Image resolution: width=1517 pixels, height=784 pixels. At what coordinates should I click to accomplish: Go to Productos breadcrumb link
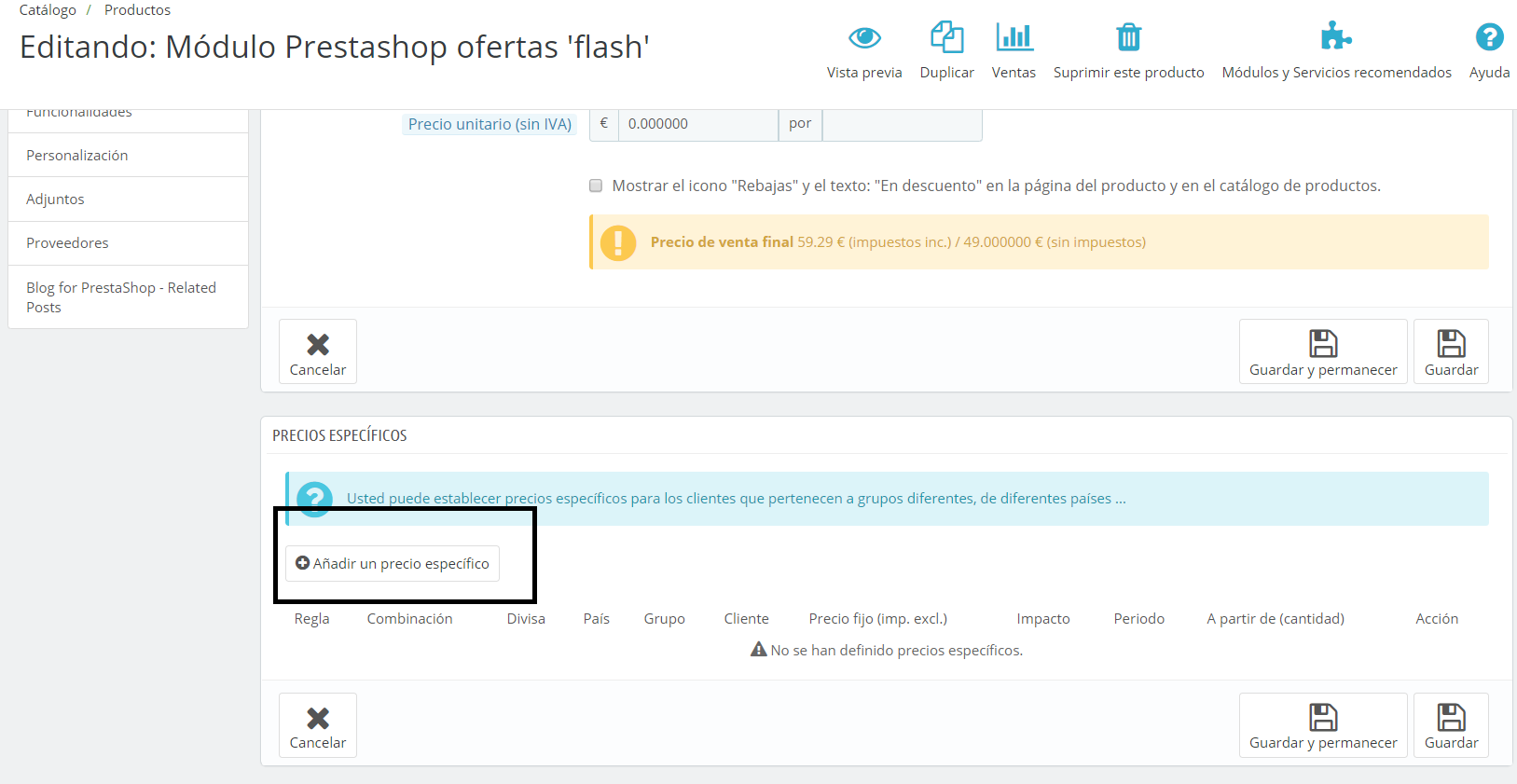click(137, 10)
